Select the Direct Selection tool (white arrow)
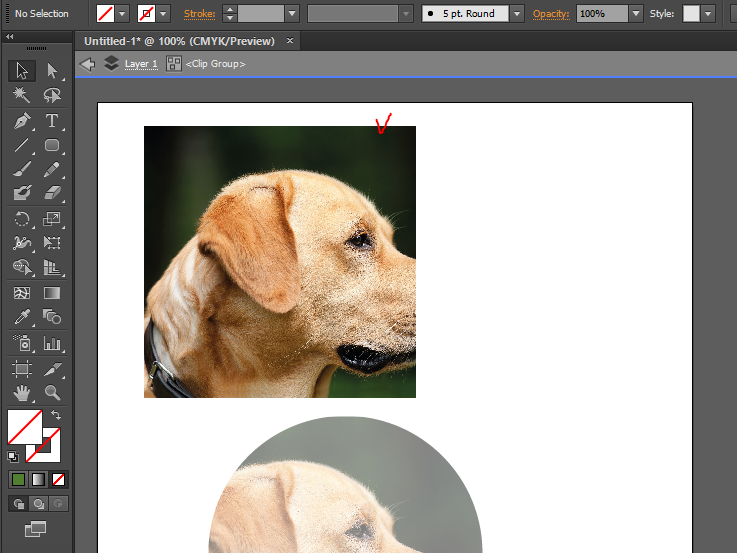737x553 pixels. coord(52,71)
